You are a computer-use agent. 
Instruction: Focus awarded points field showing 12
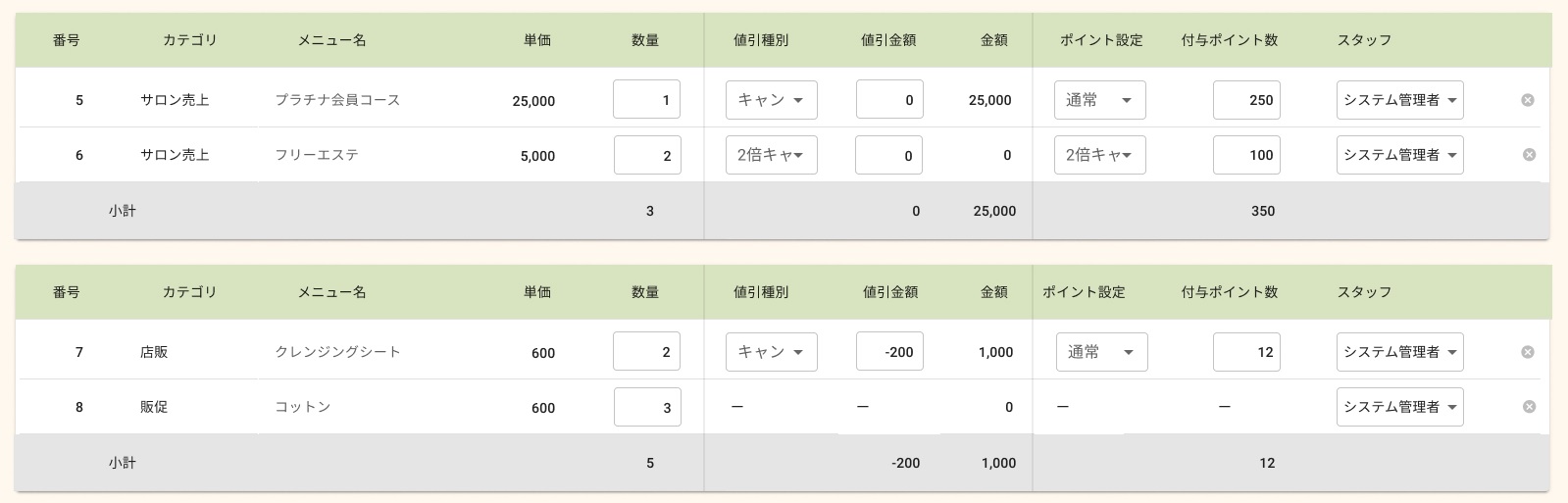1245,352
